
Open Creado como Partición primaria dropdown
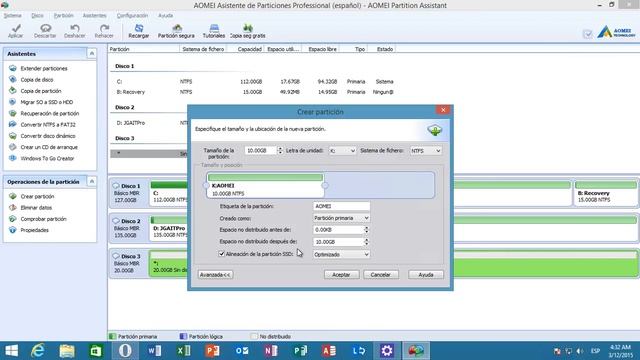click(341, 218)
